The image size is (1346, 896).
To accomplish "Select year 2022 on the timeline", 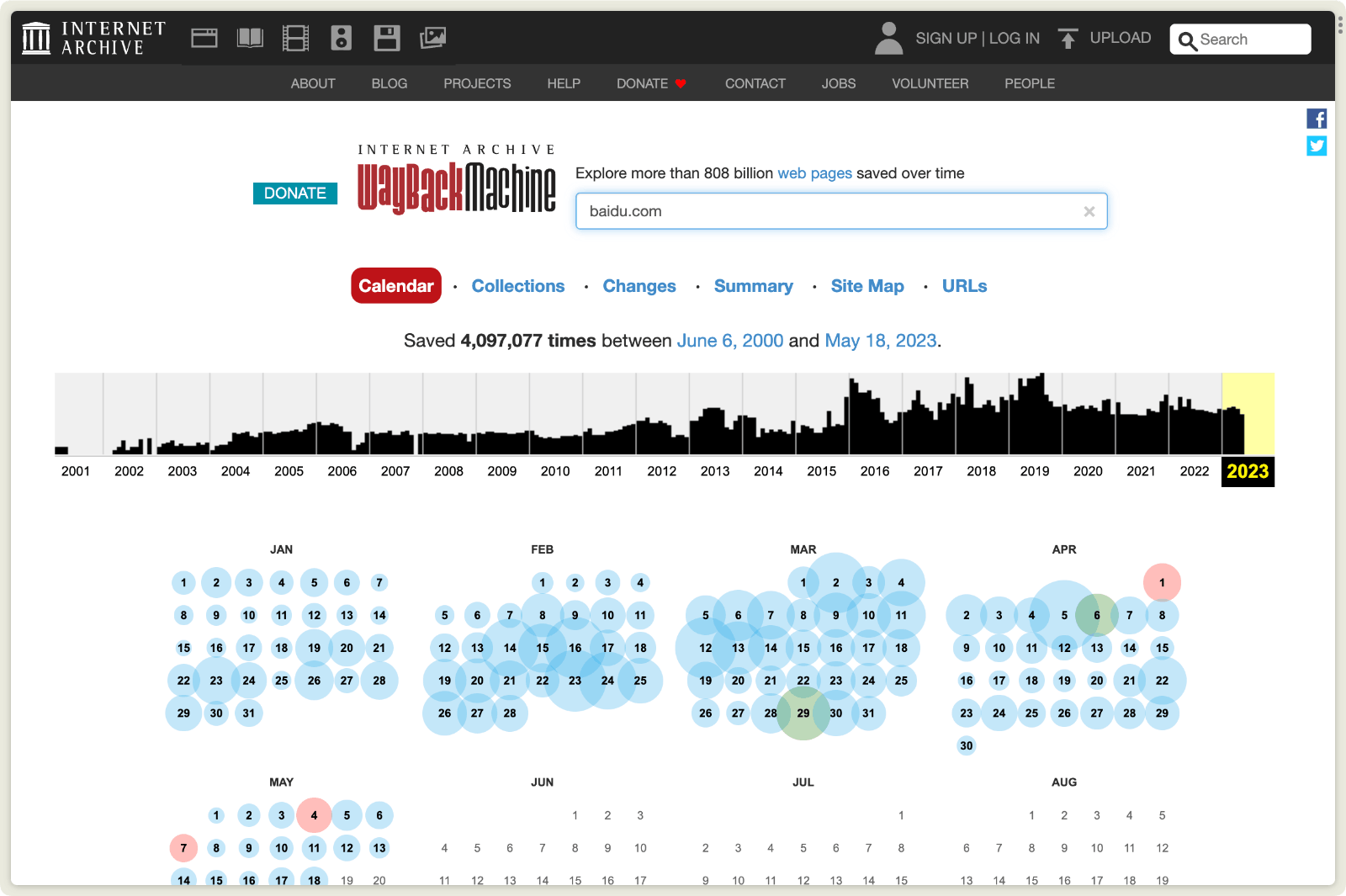I will click(x=1195, y=471).
